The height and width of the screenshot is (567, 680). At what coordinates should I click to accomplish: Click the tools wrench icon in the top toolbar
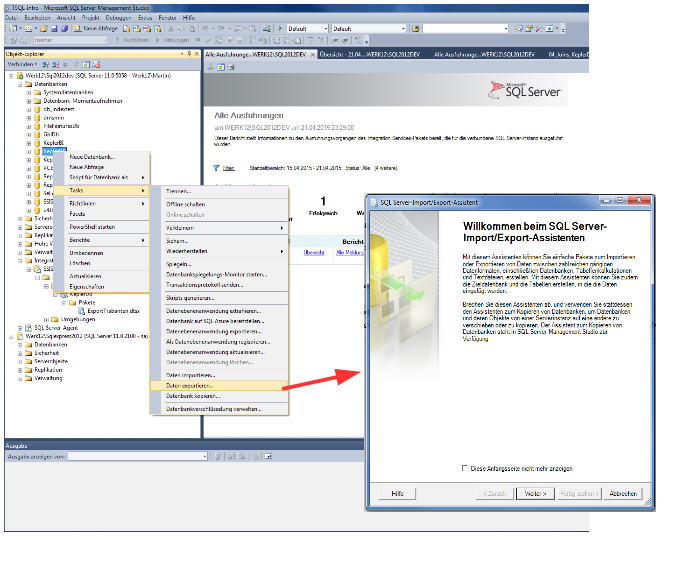coord(539,29)
